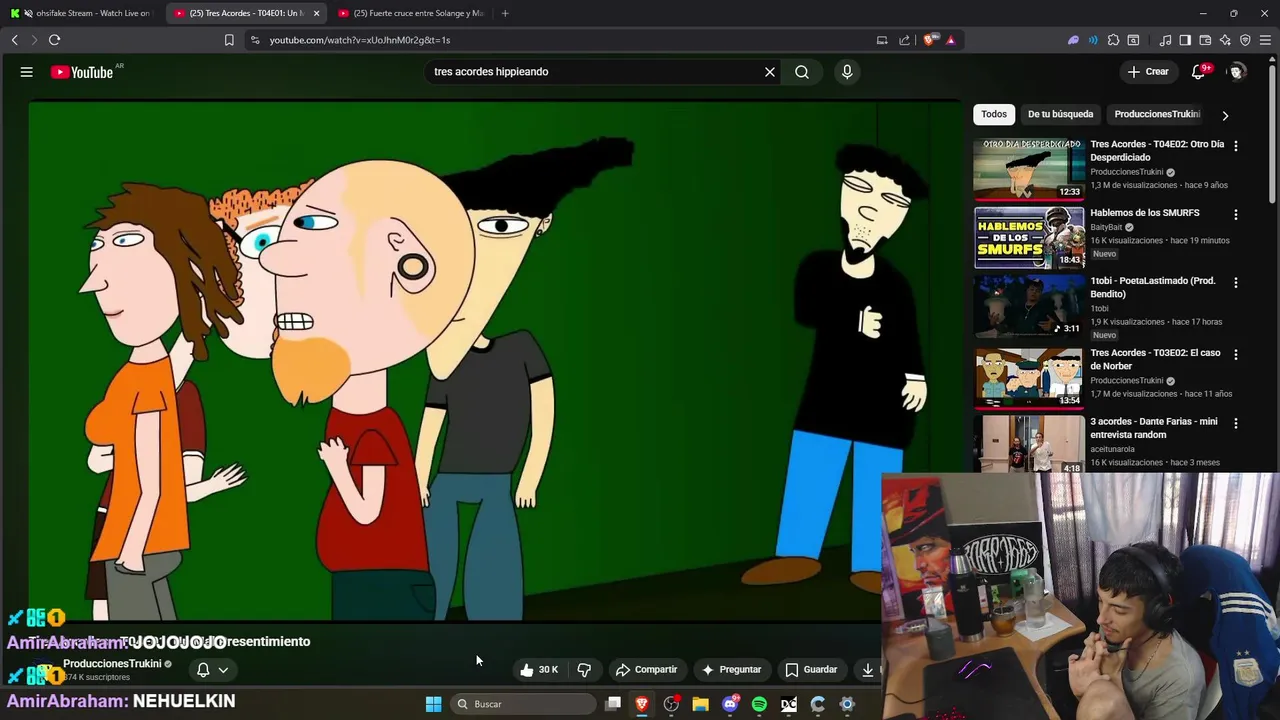Open the ProduccionesTrukini channel link
The image size is (1280, 720).
pyautogui.click(x=112, y=664)
